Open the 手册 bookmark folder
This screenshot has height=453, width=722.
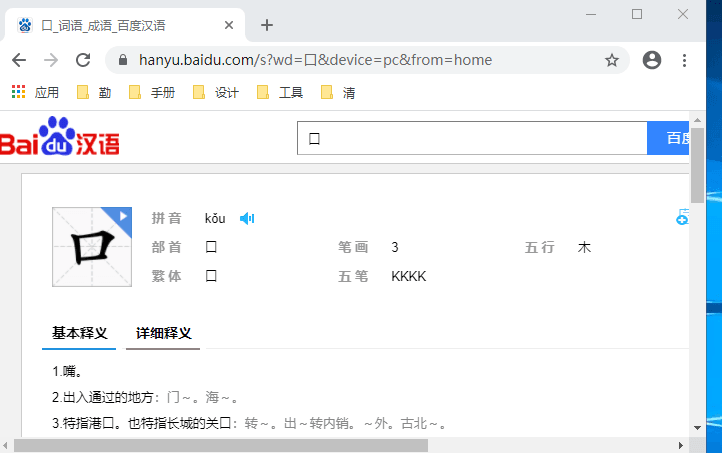coord(152,93)
